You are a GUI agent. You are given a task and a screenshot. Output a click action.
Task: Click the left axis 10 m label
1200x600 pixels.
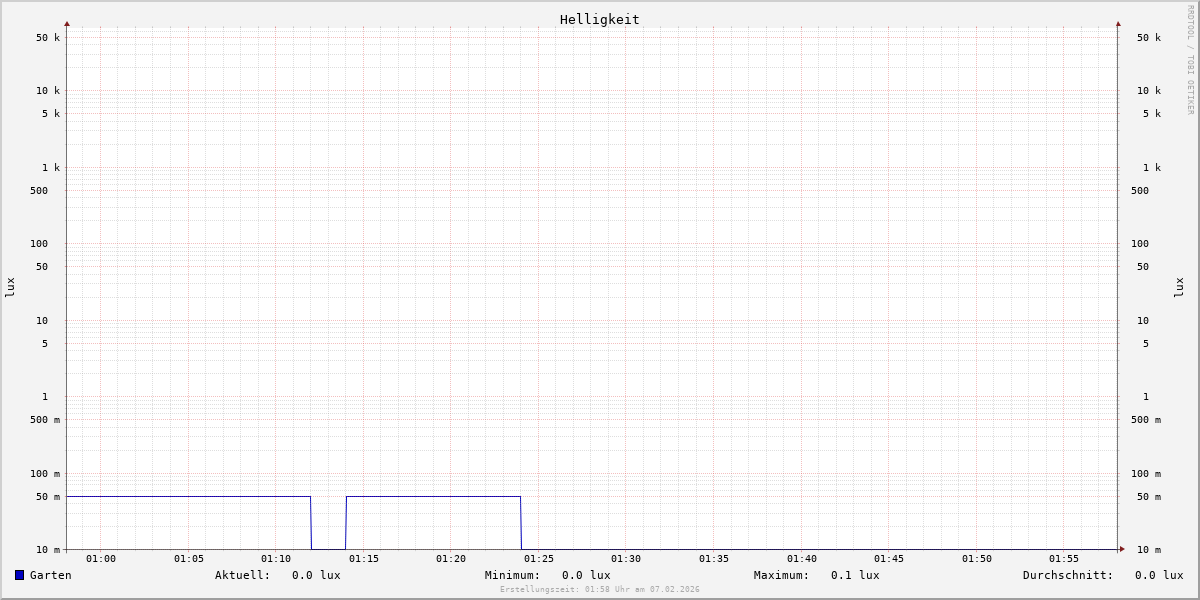(x=48, y=550)
